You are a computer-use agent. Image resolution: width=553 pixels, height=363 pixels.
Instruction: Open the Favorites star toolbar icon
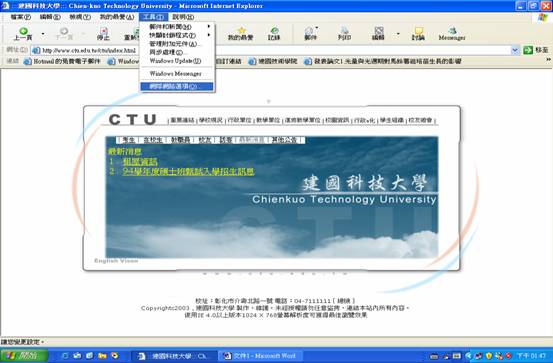[x=242, y=31]
